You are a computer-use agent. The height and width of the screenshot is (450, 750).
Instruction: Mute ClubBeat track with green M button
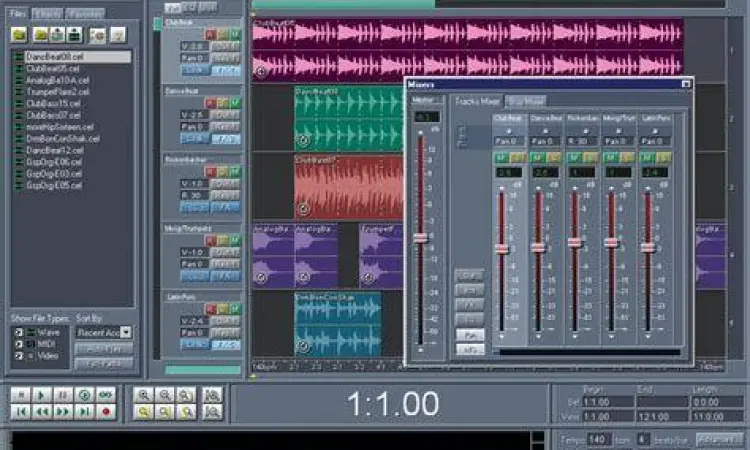tap(235, 34)
